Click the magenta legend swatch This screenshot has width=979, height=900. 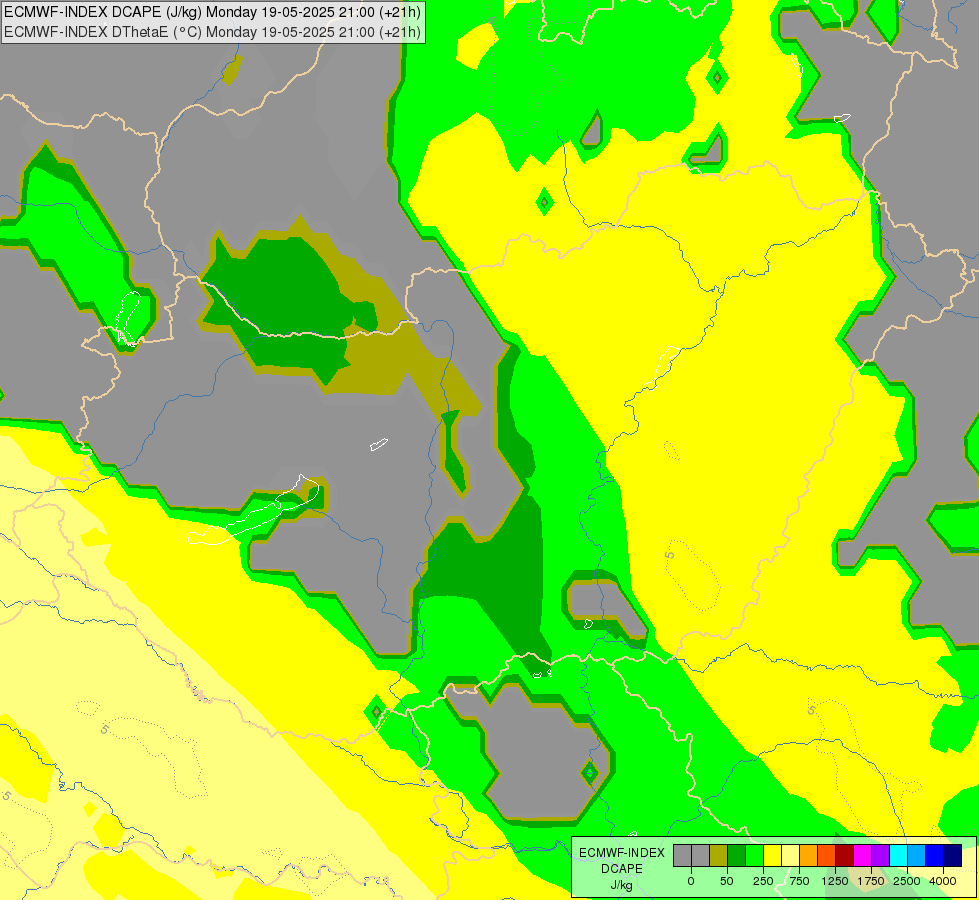point(863,855)
